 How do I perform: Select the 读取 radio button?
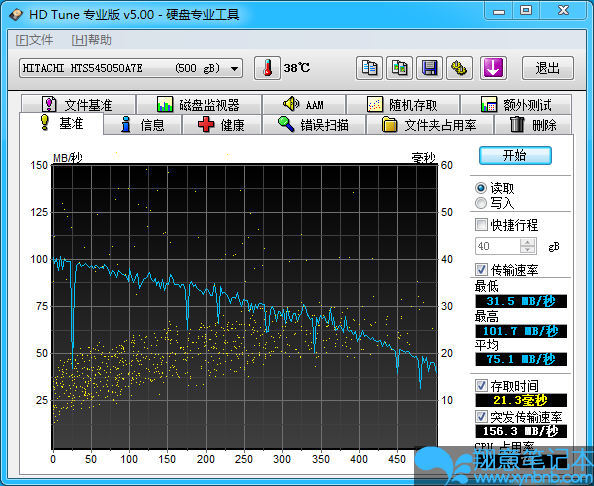point(481,188)
